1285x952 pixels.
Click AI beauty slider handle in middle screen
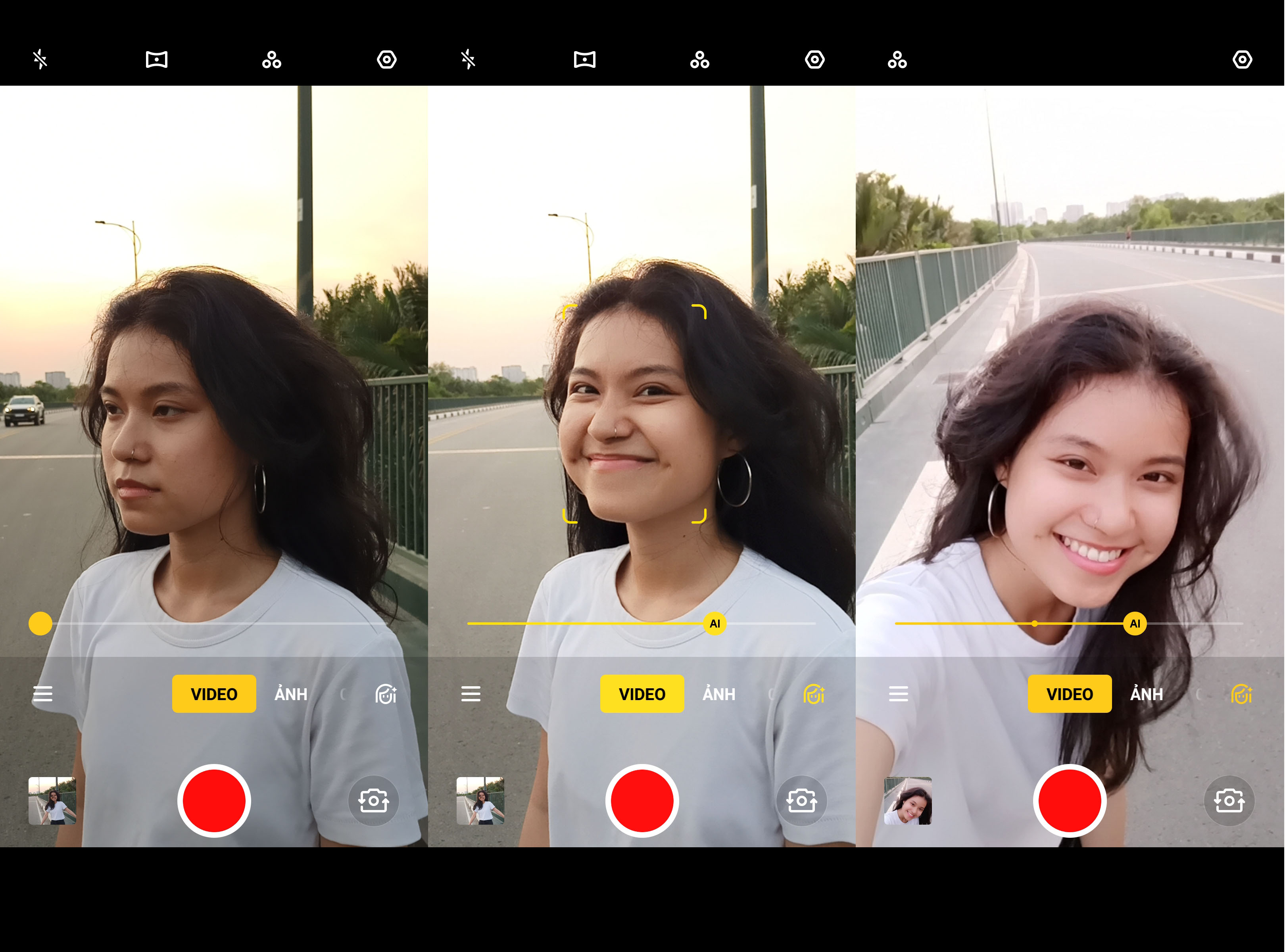[715, 624]
